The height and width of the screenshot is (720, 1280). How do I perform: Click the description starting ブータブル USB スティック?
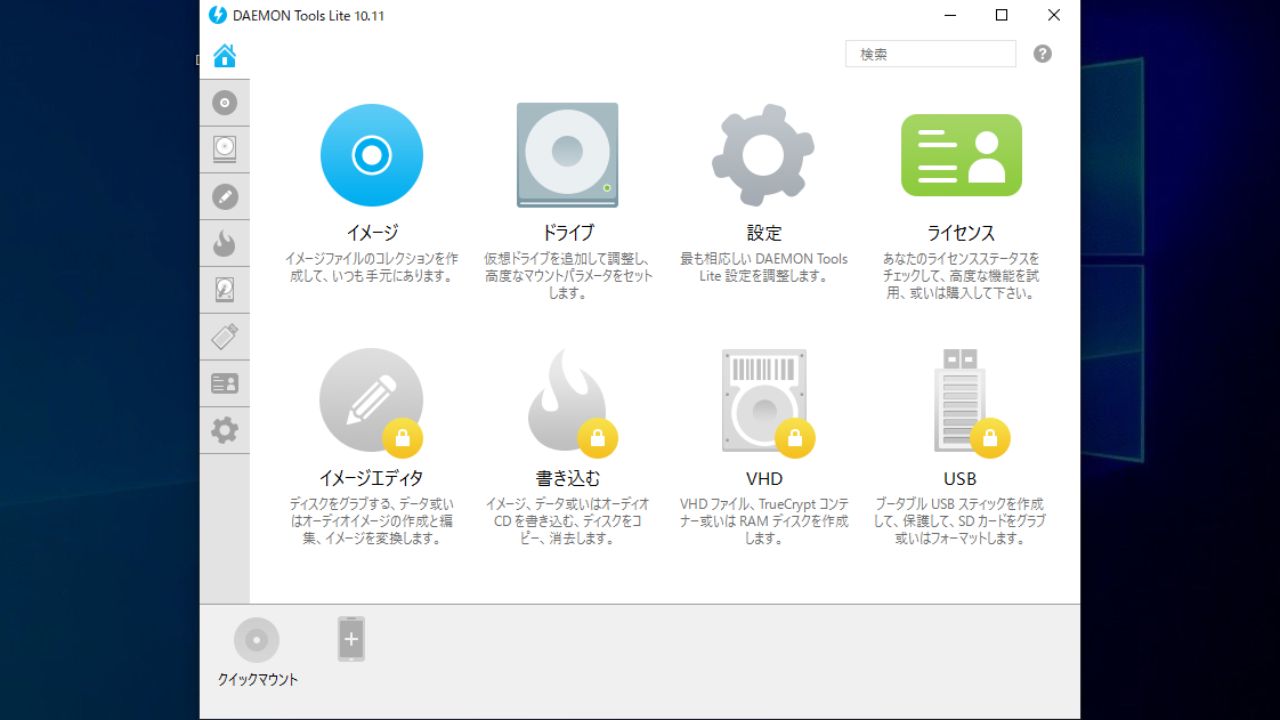(x=961, y=521)
